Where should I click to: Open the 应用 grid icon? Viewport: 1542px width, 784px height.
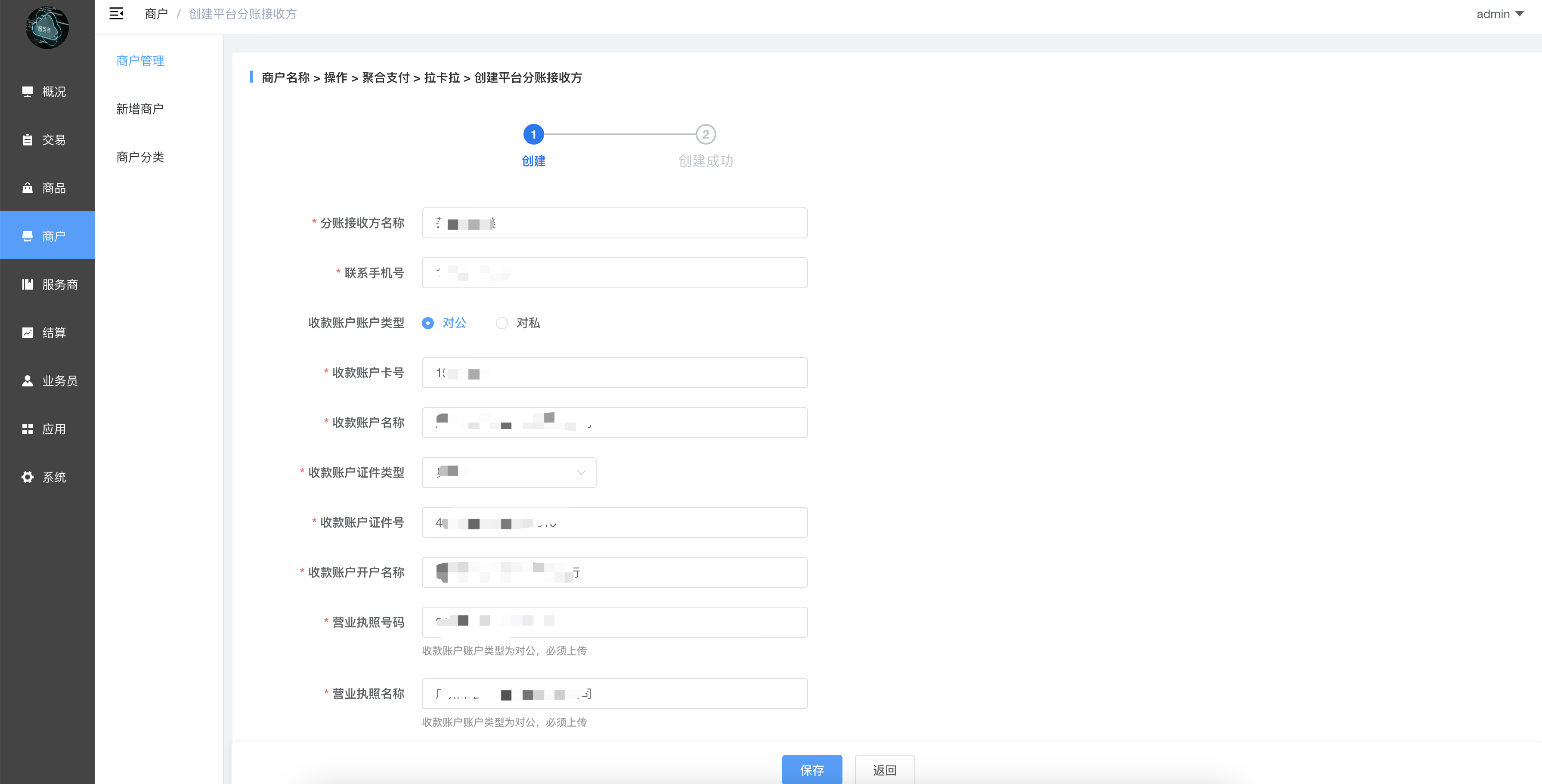click(28, 429)
